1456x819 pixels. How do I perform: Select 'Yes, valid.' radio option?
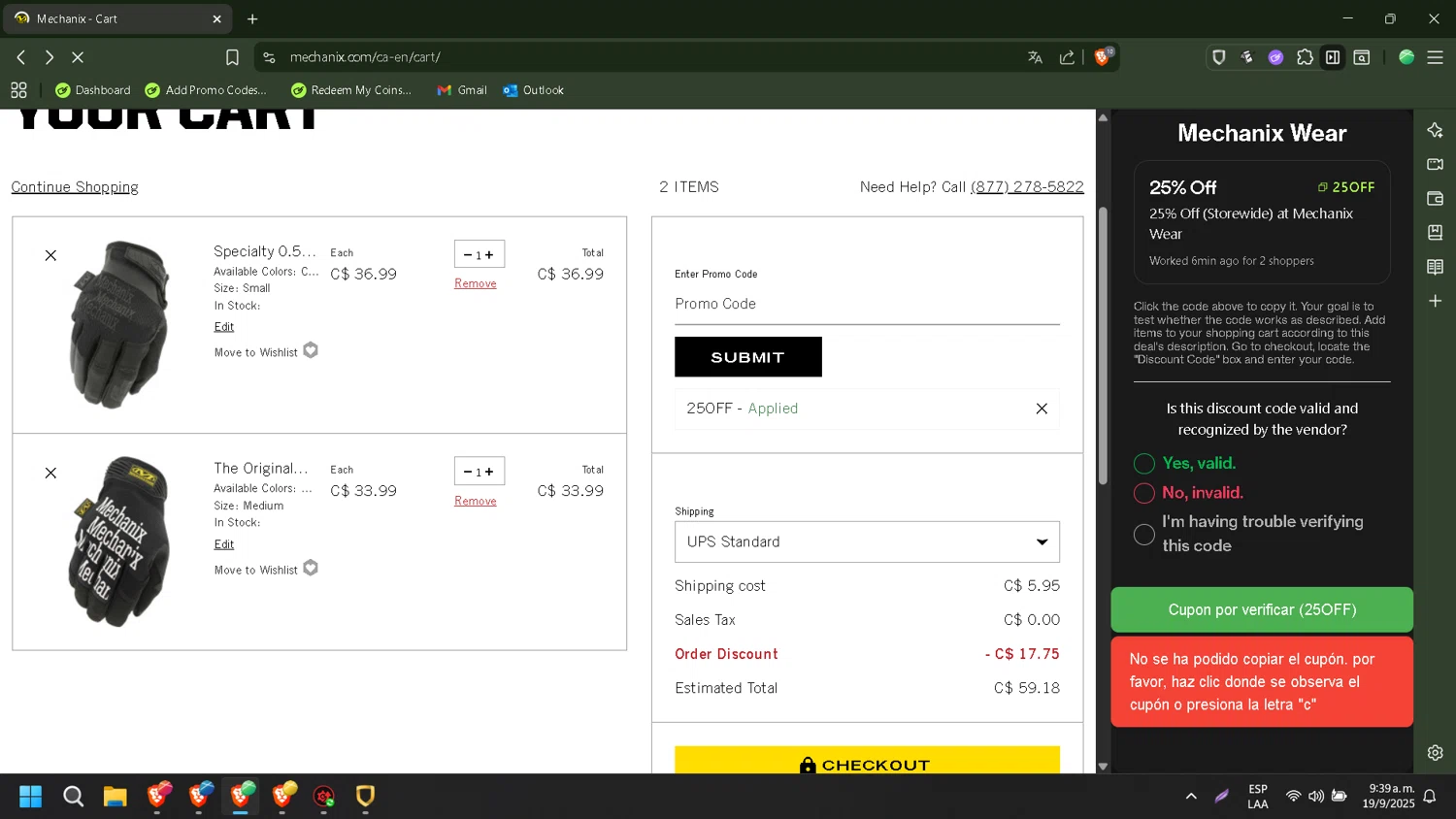point(1144,464)
